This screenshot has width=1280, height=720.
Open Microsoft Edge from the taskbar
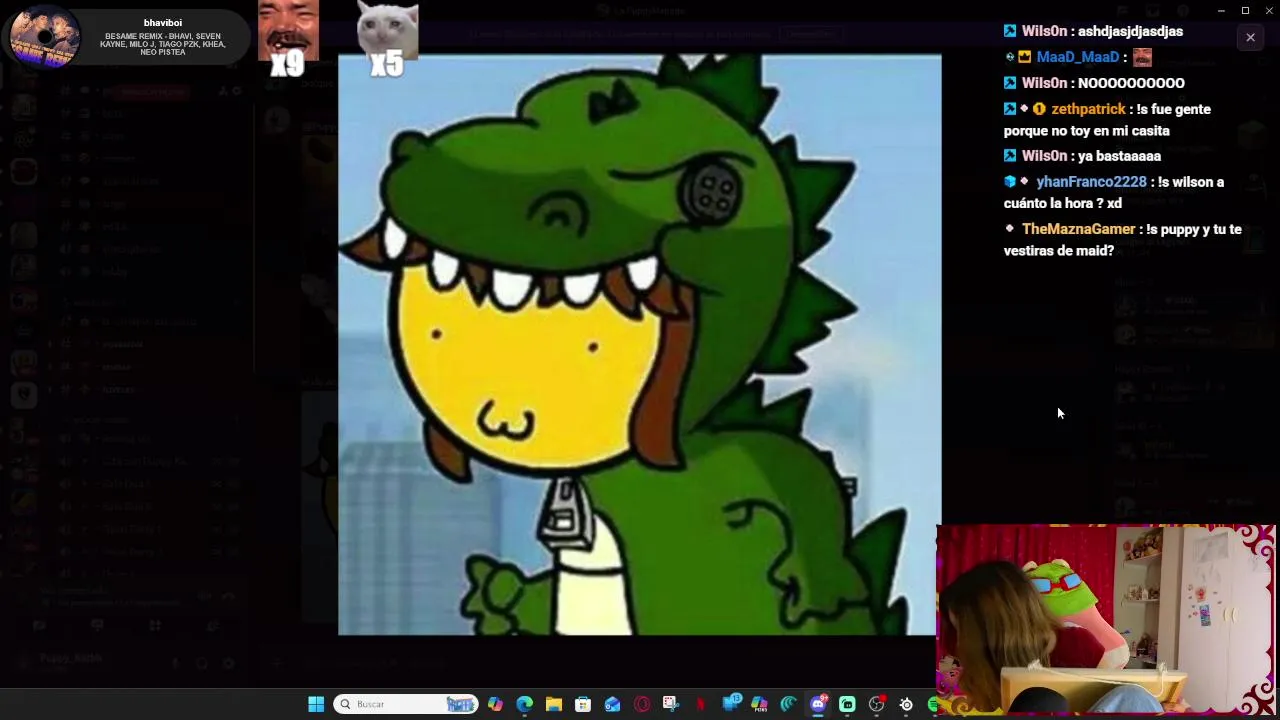pos(524,704)
